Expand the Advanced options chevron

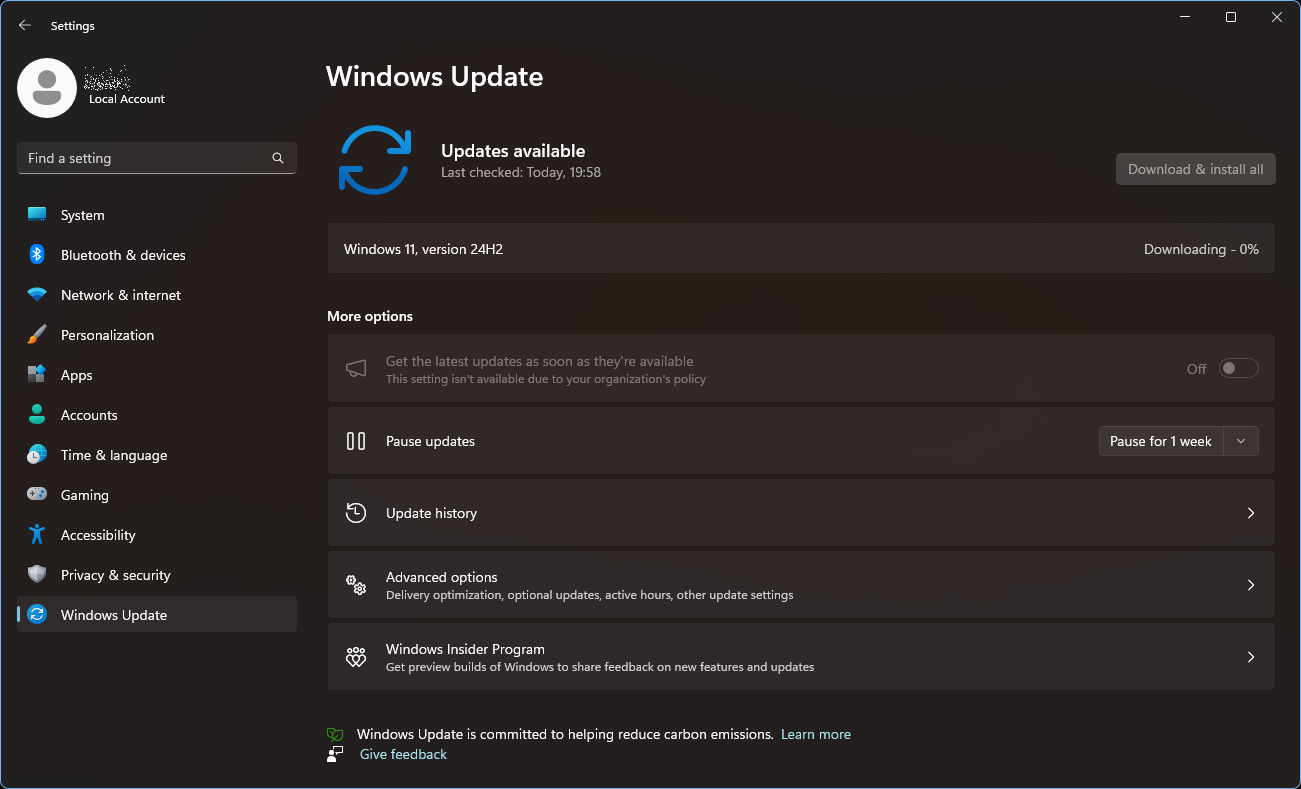click(x=1251, y=585)
